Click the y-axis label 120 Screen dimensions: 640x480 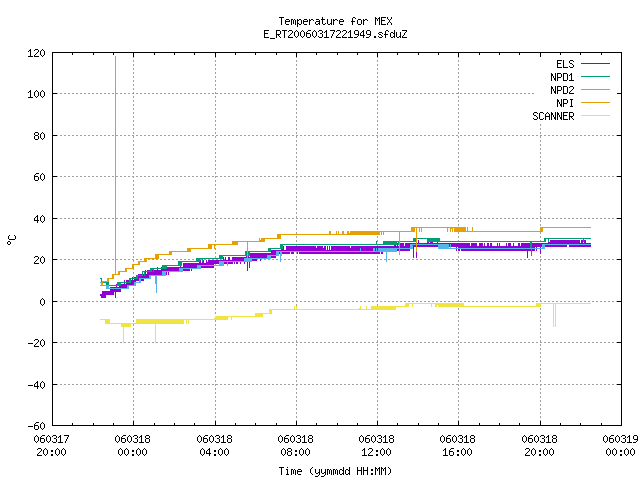click(x=36, y=53)
